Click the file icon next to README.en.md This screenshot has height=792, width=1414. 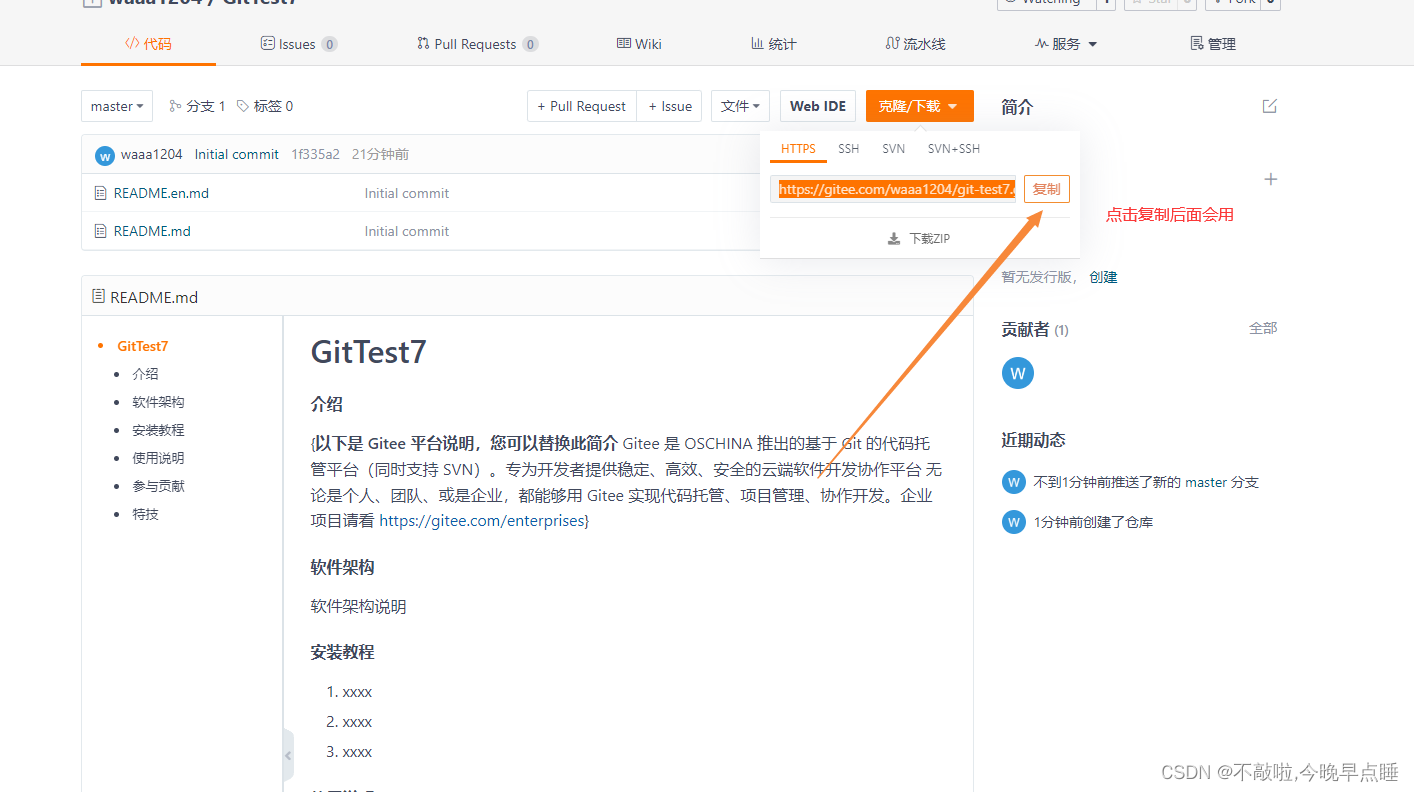(100, 193)
